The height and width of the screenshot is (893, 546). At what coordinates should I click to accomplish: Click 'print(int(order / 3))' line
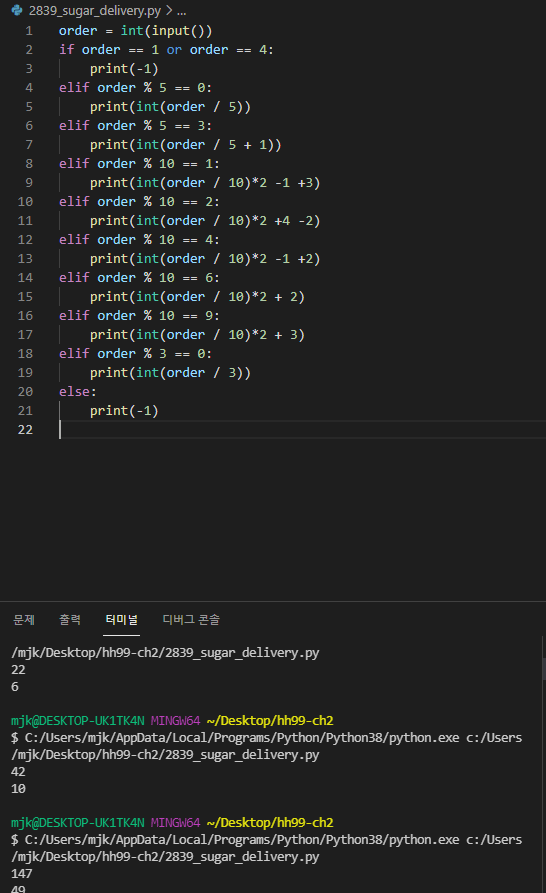170,372
